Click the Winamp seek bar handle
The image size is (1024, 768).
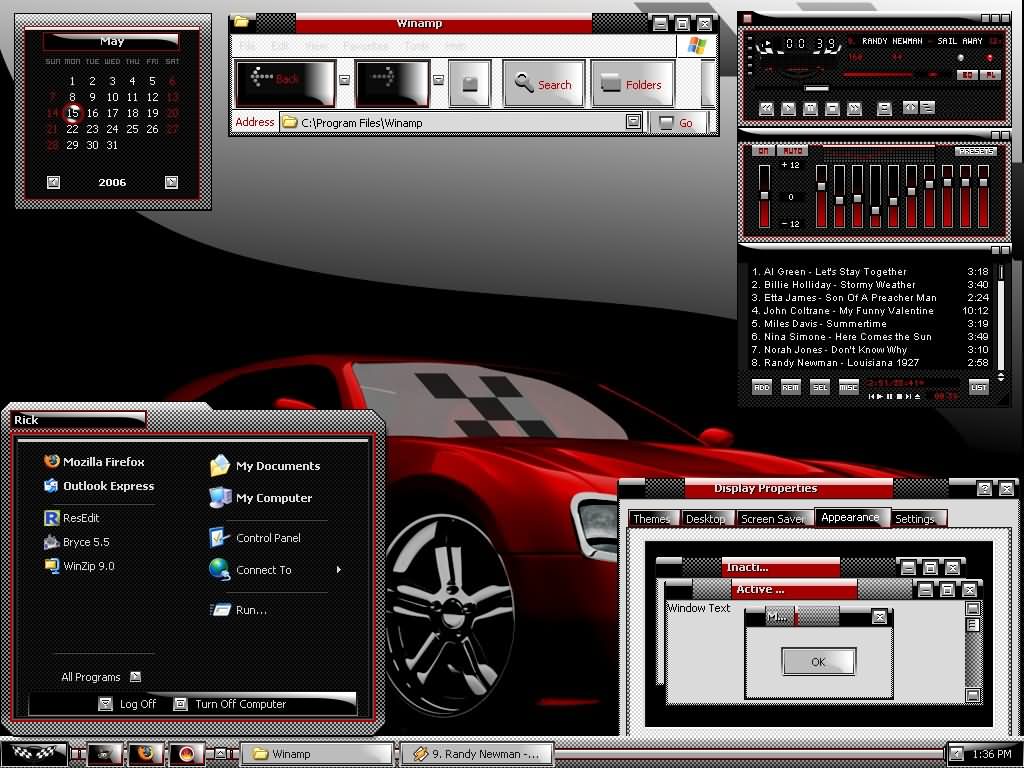pyautogui.click(x=816, y=88)
